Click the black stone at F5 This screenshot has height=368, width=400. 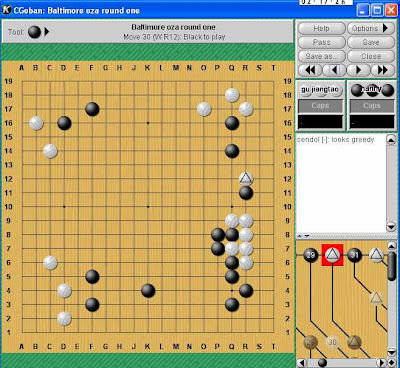pyautogui.click(x=92, y=277)
